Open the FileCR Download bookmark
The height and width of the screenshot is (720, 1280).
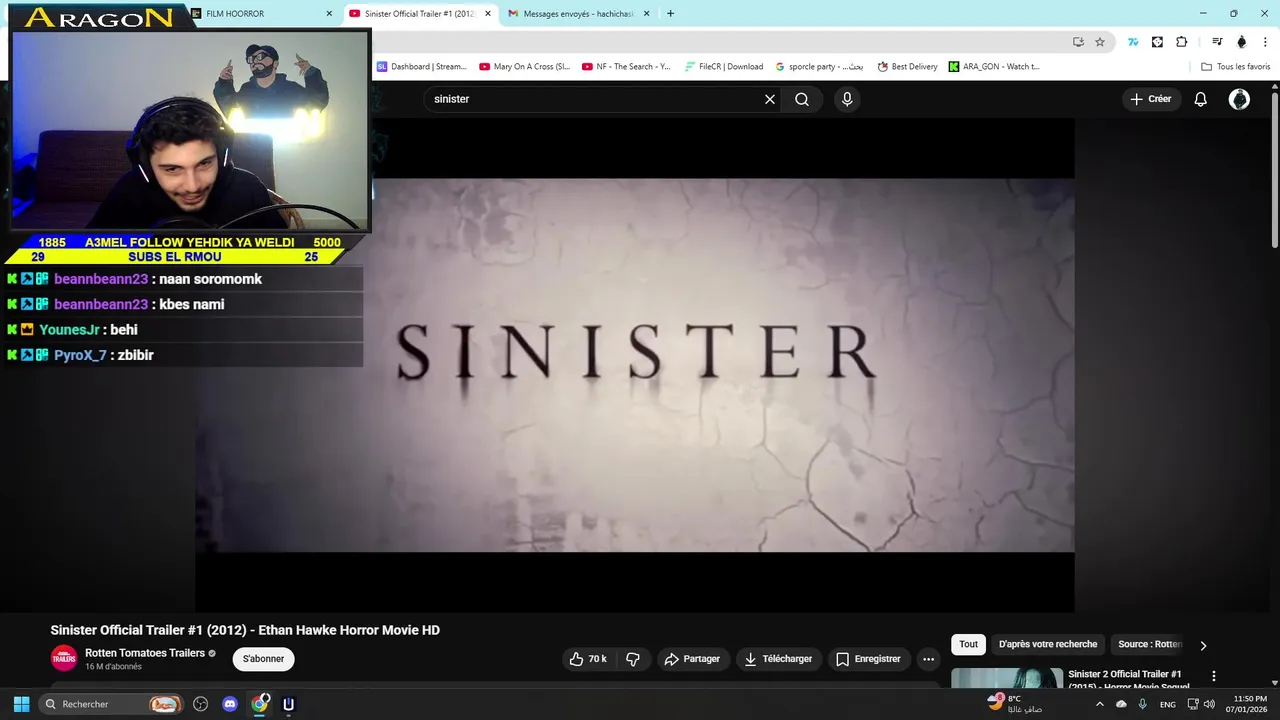pos(725,67)
